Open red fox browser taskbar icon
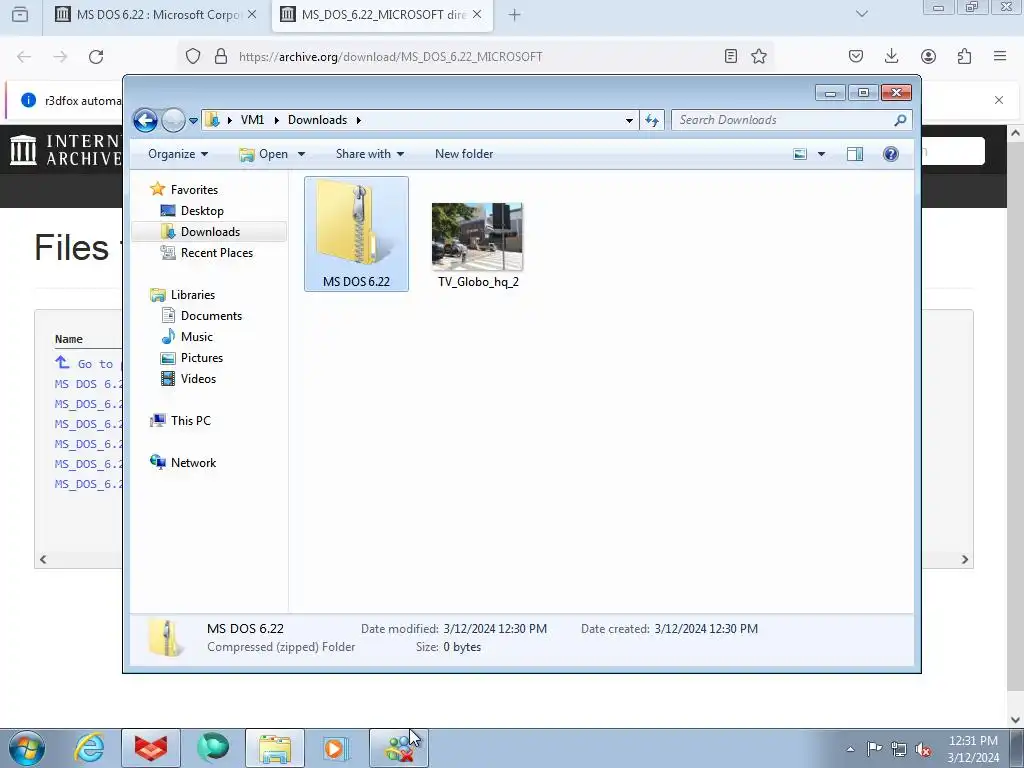 click(151, 748)
